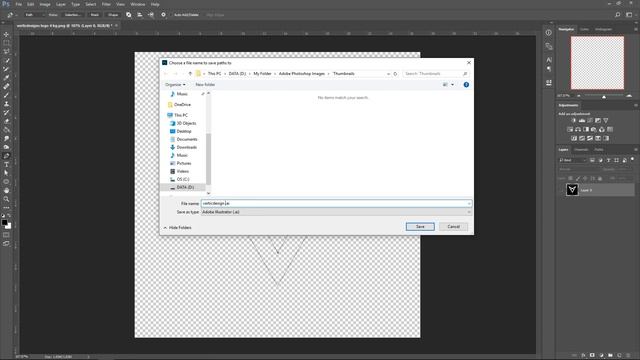Toggle the layer filter switch in Layers panel
The image size is (640, 360).
632,160
